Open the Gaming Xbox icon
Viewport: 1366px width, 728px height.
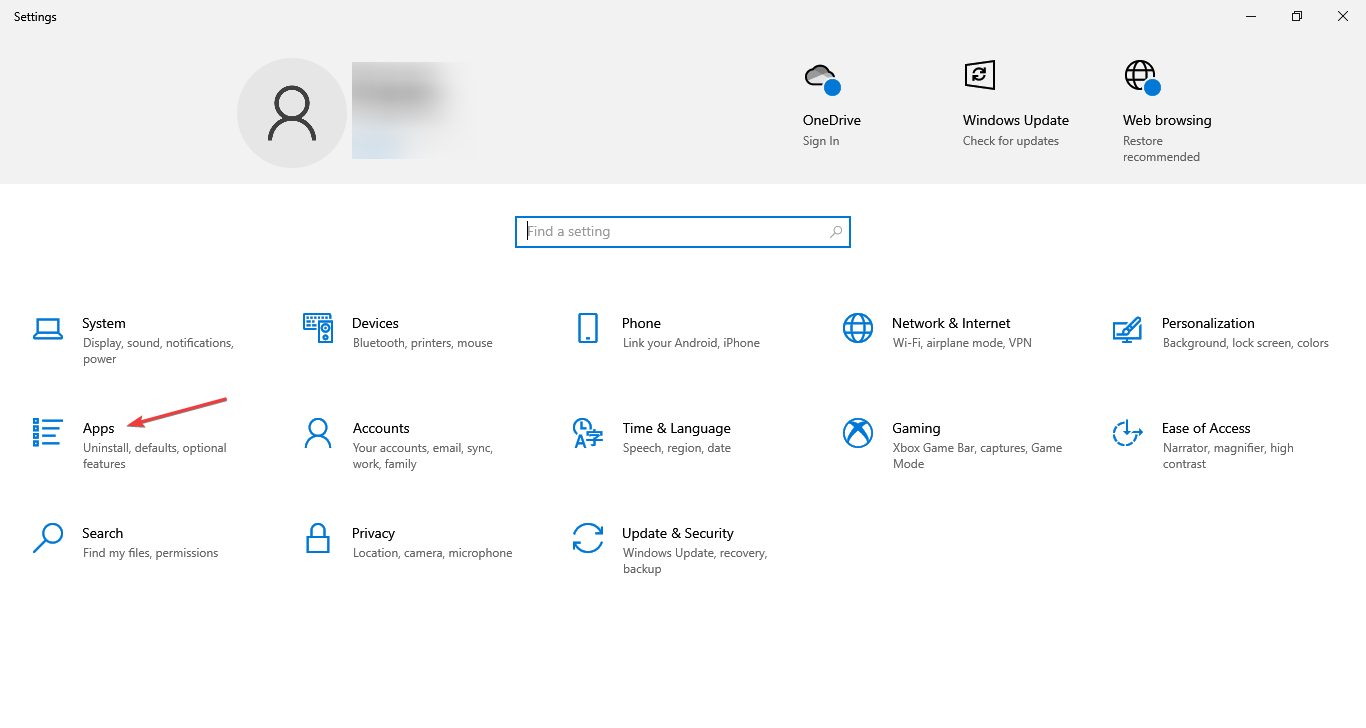[858, 433]
